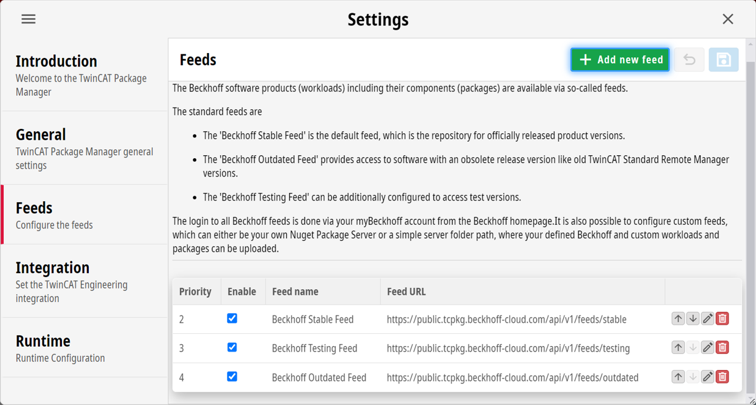Edit the Beckhoff Stable Feed

click(707, 319)
